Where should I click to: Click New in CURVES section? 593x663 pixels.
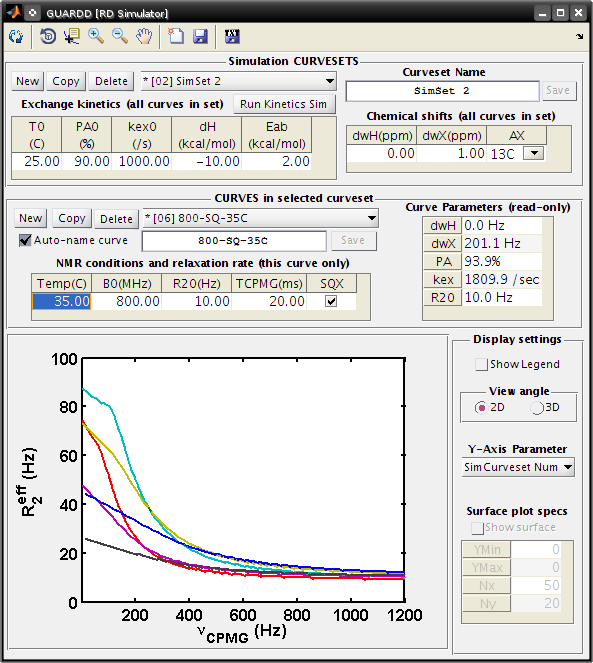[30, 219]
